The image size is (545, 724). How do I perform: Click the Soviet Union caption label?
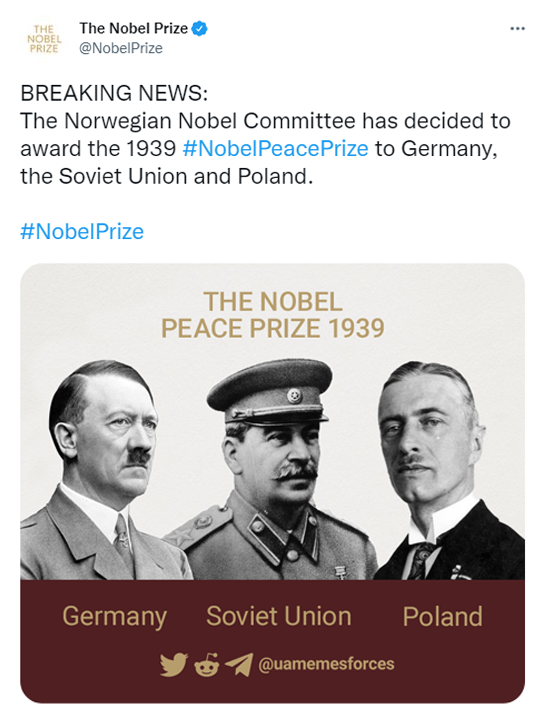point(279,616)
